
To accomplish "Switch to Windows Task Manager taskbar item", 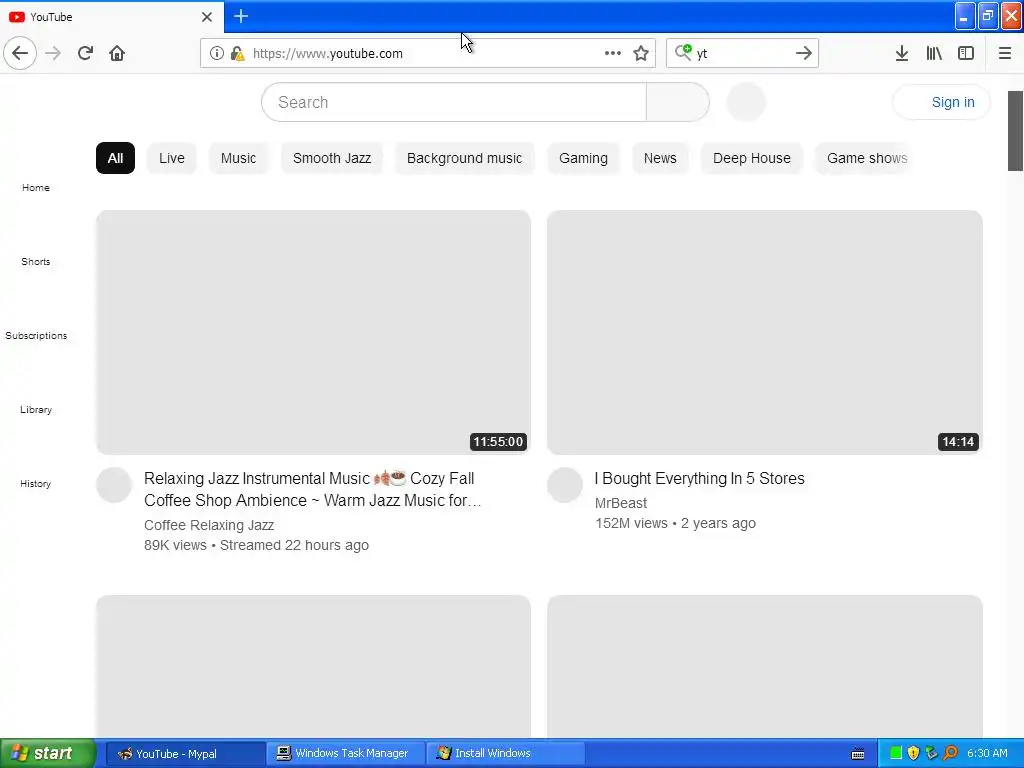I will (345, 753).
